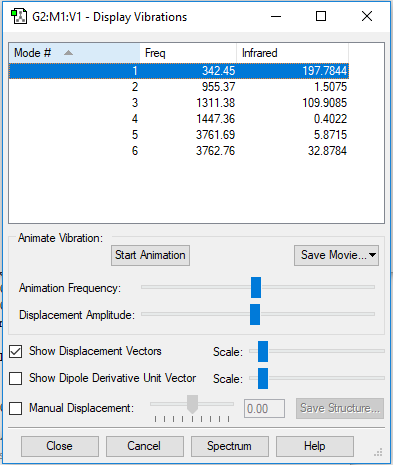This screenshot has width=393, height=465.
Task: Open the Spectrum view
Action: (230, 446)
